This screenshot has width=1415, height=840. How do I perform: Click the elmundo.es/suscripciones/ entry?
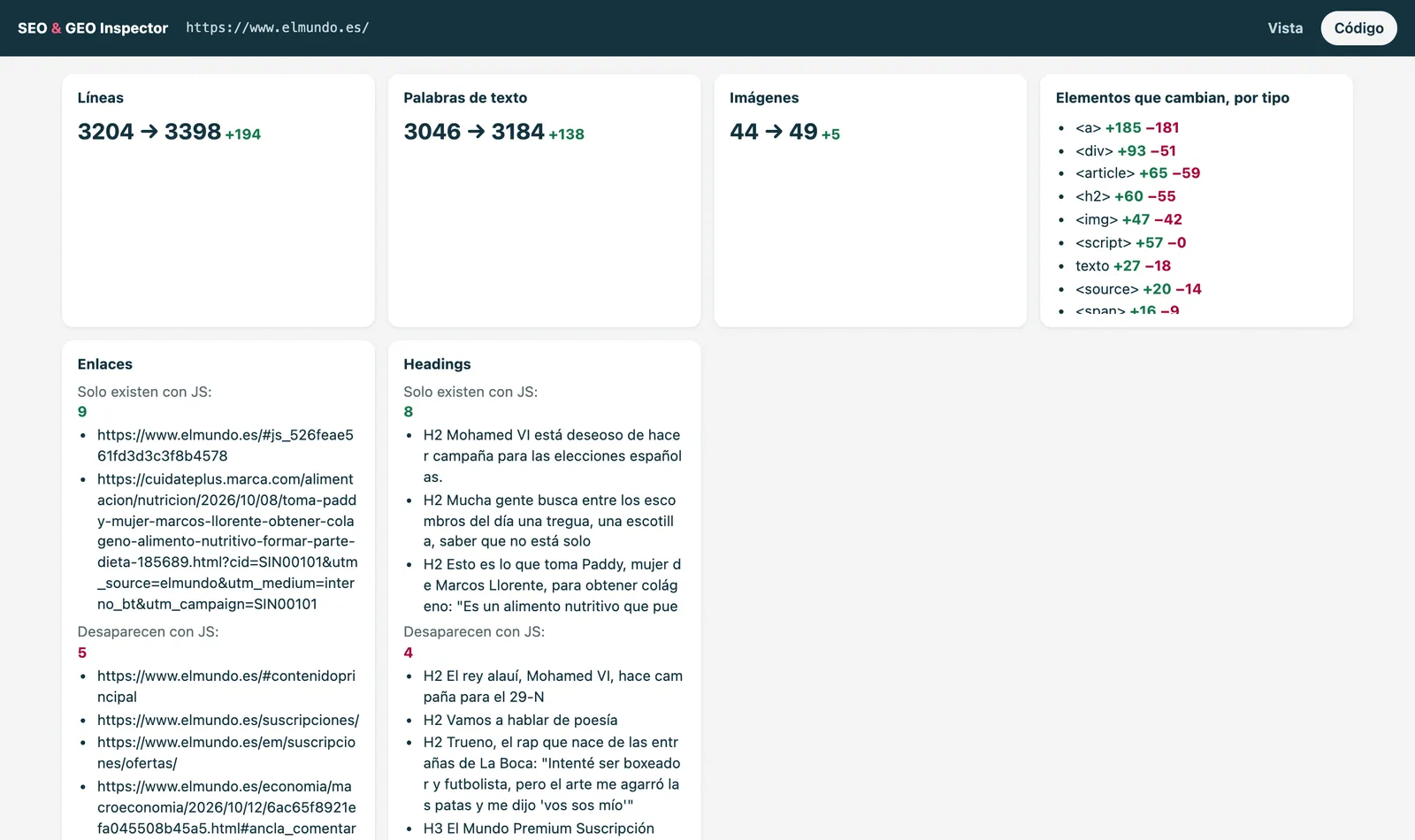click(228, 721)
